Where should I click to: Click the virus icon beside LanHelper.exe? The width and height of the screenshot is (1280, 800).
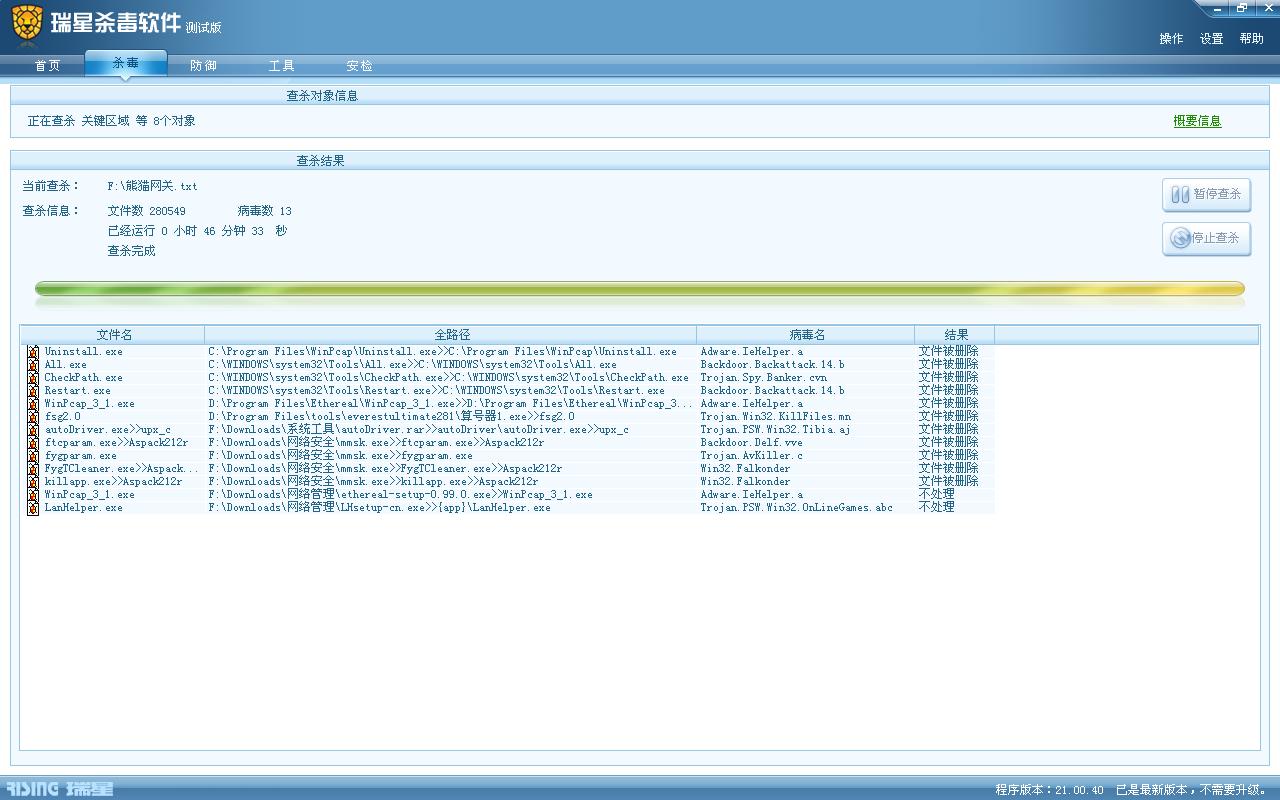[x=33, y=508]
